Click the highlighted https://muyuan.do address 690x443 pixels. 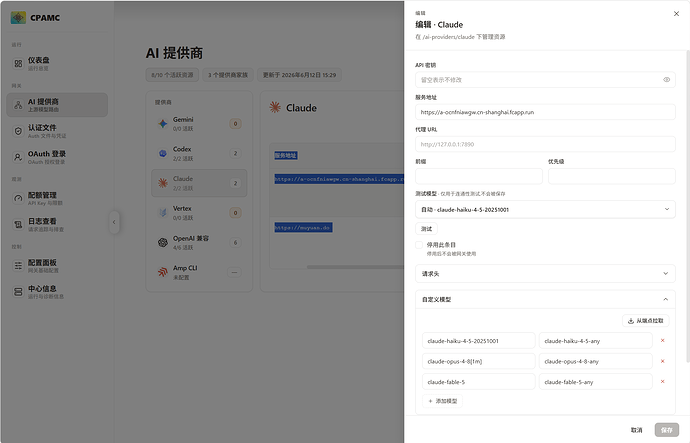pyautogui.click(x=303, y=227)
